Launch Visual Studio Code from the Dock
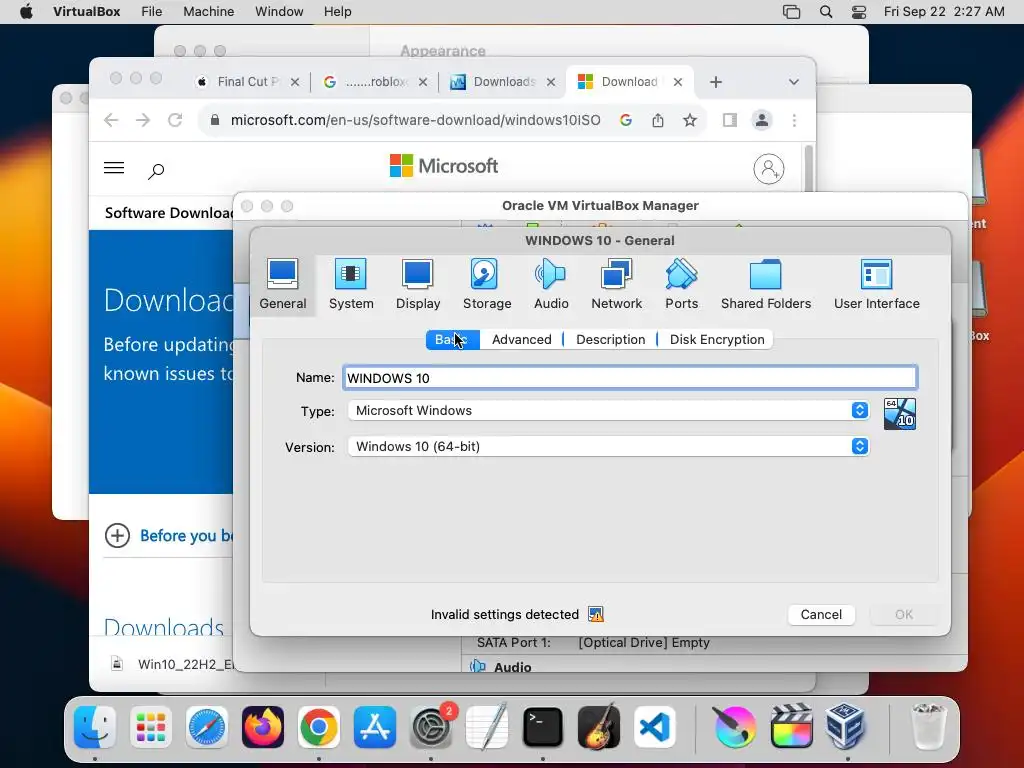Image resolution: width=1024 pixels, height=768 pixels. [654, 726]
